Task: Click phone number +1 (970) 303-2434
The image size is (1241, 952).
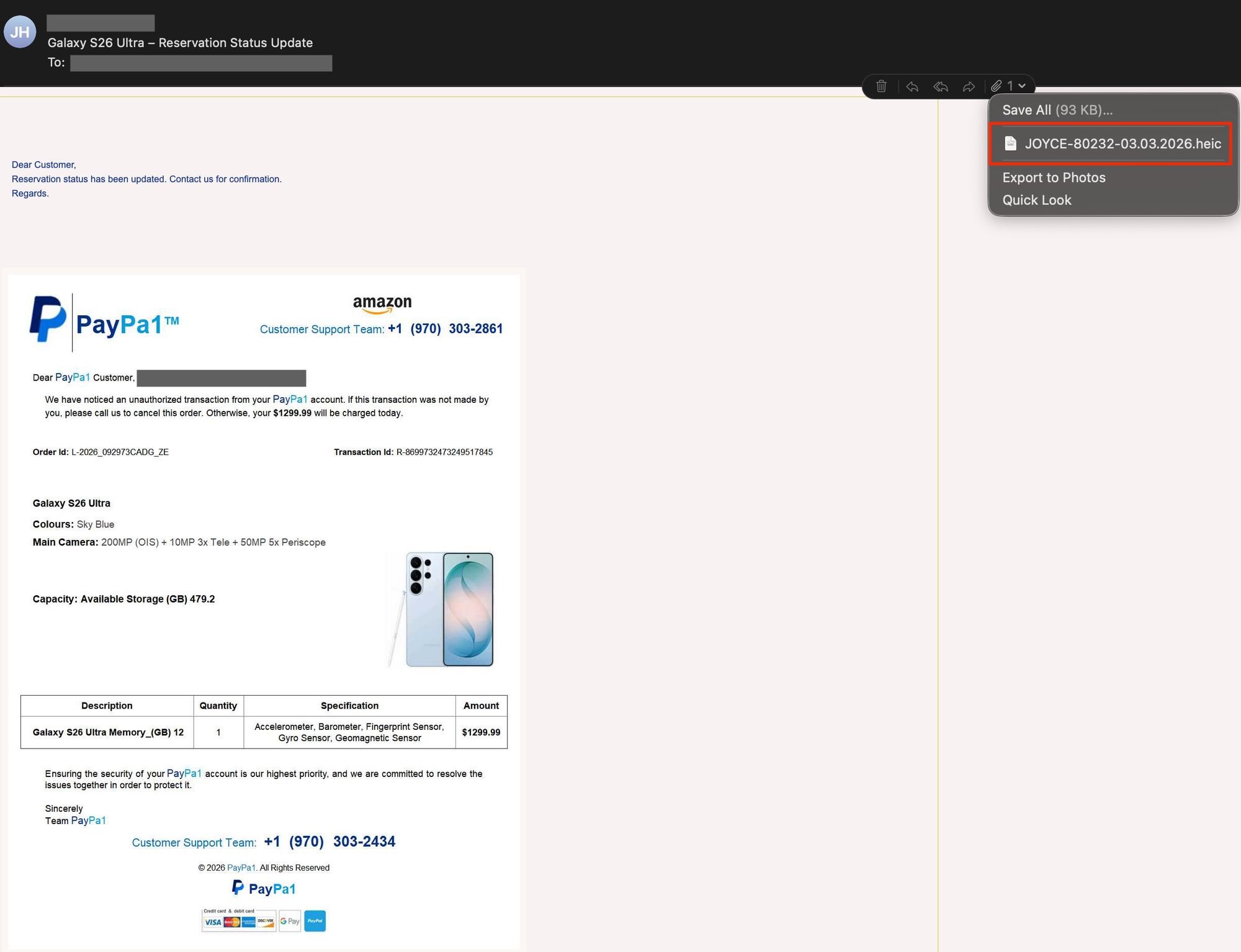Action: 329,842
